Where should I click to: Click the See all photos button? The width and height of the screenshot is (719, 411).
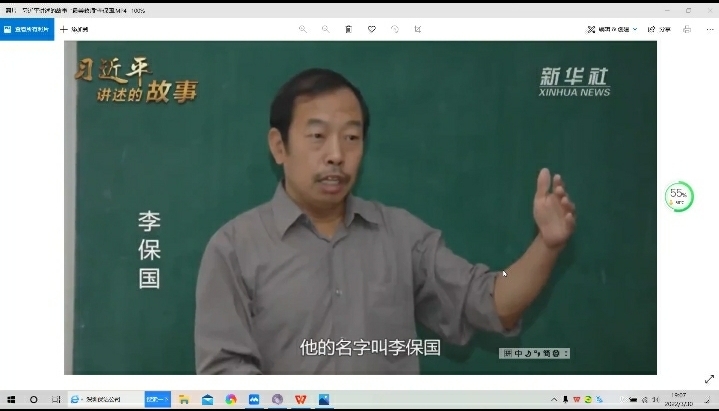(x=27, y=29)
